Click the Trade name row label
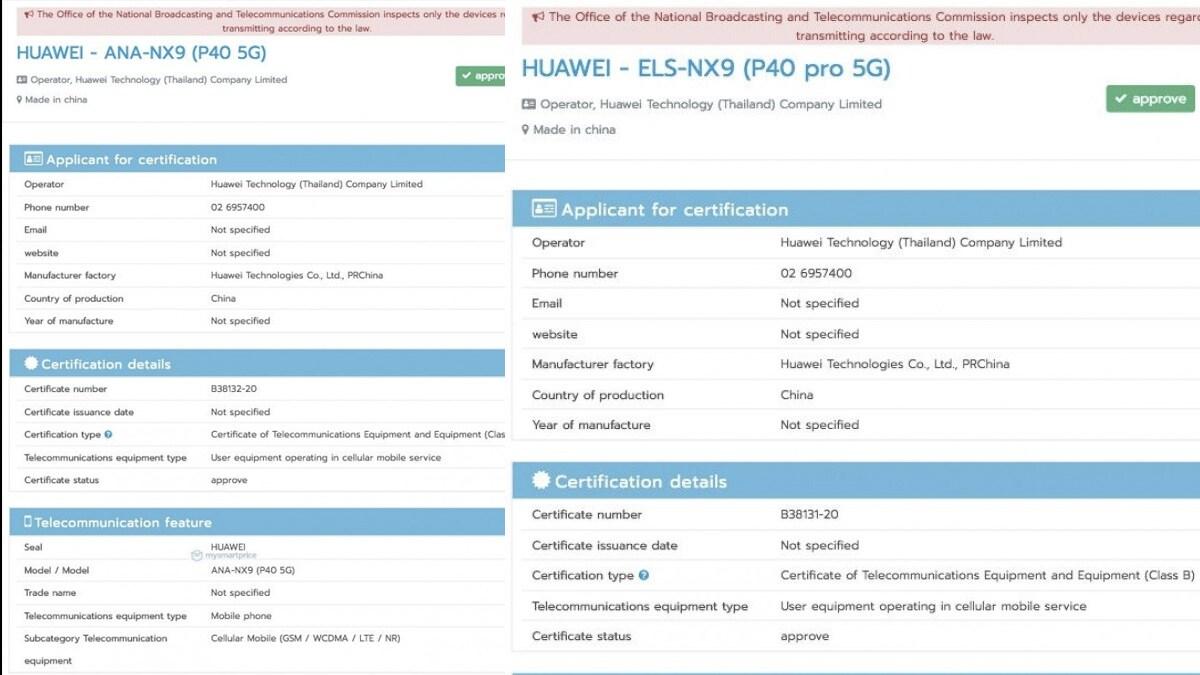Viewport: 1200px width, 675px height. coord(49,593)
